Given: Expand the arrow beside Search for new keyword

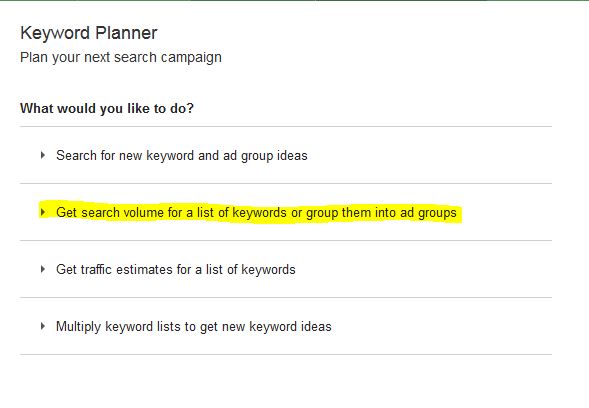Looking at the screenshot, I should click(43, 155).
